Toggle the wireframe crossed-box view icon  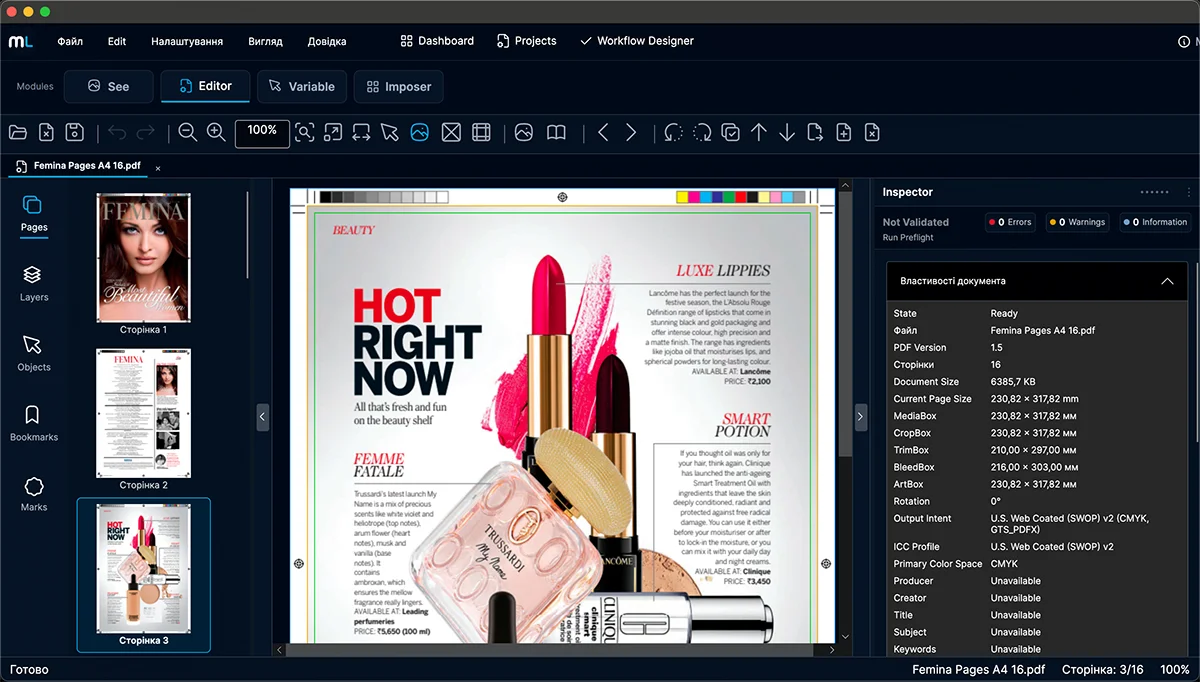(451, 132)
